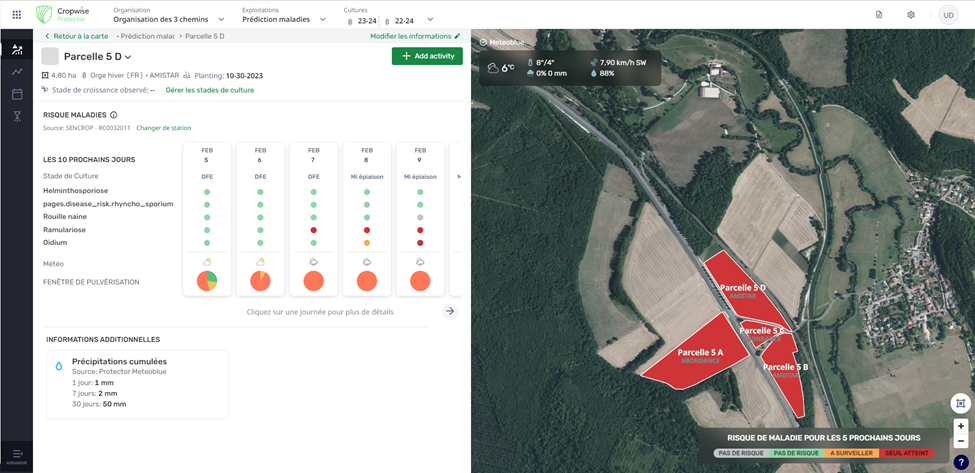Open the apps grid menu
Screen dimensions: 975x473
tap(16, 15)
